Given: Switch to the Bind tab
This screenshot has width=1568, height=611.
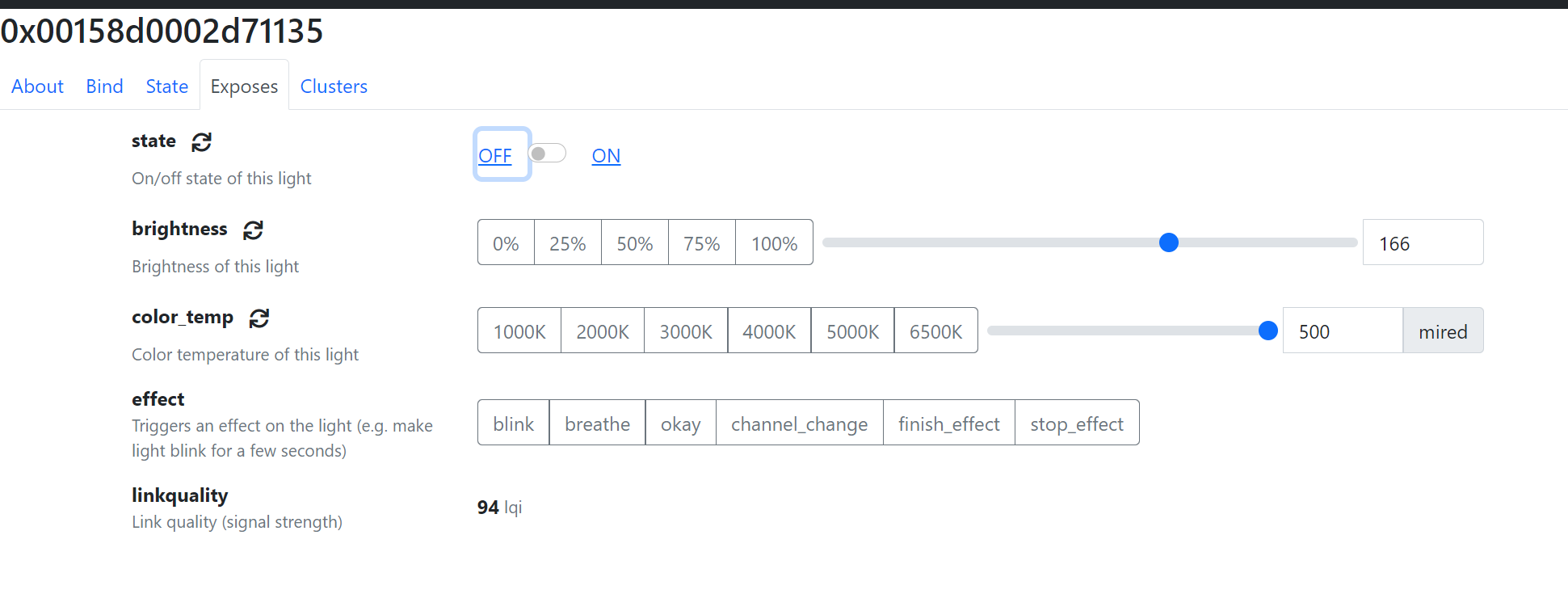Looking at the screenshot, I should click(x=104, y=86).
